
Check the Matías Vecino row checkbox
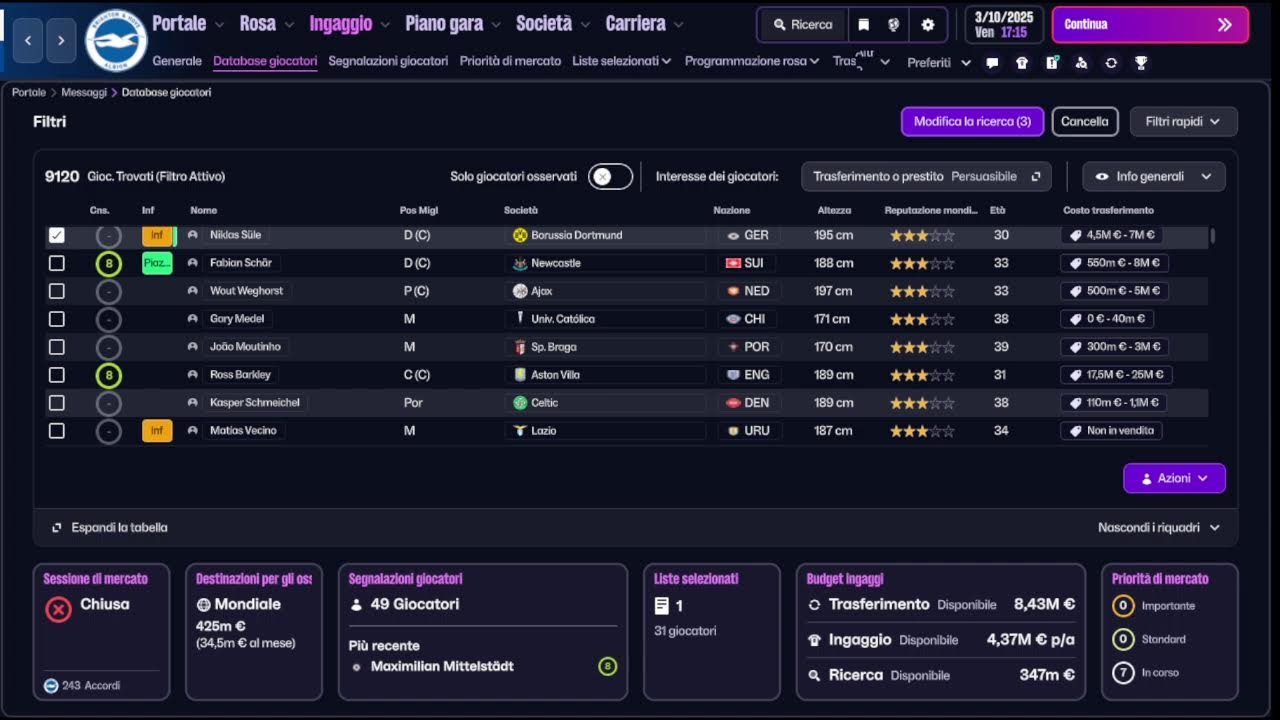tap(57, 431)
